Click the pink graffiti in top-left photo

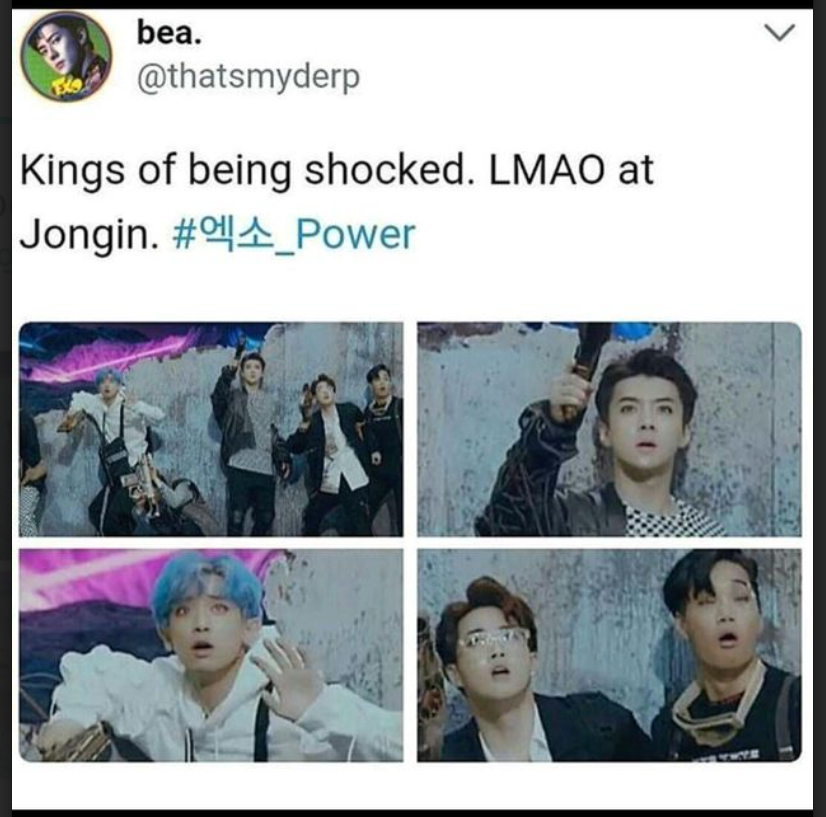tap(105, 356)
